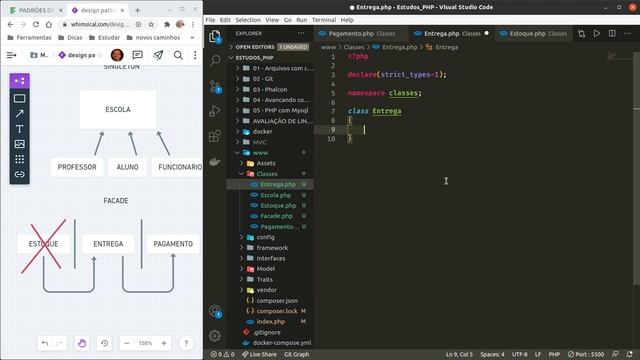This screenshot has height=360, width=640.
Task: Select the Whimsical link tool
Action: pyautogui.click(x=19, y=174)
